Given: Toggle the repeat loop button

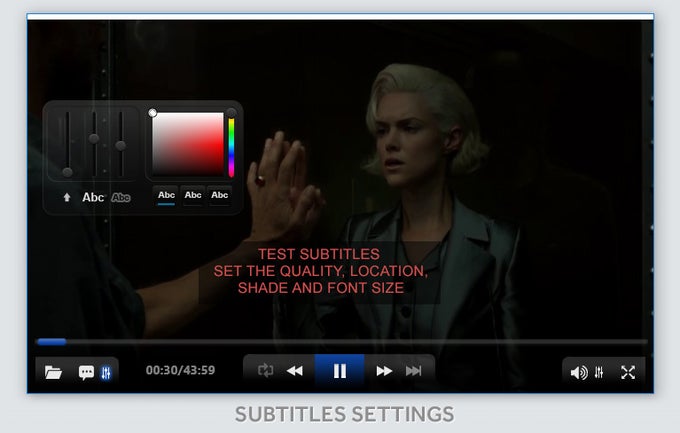Looking at the screenshot, I should tap(265, 371).
